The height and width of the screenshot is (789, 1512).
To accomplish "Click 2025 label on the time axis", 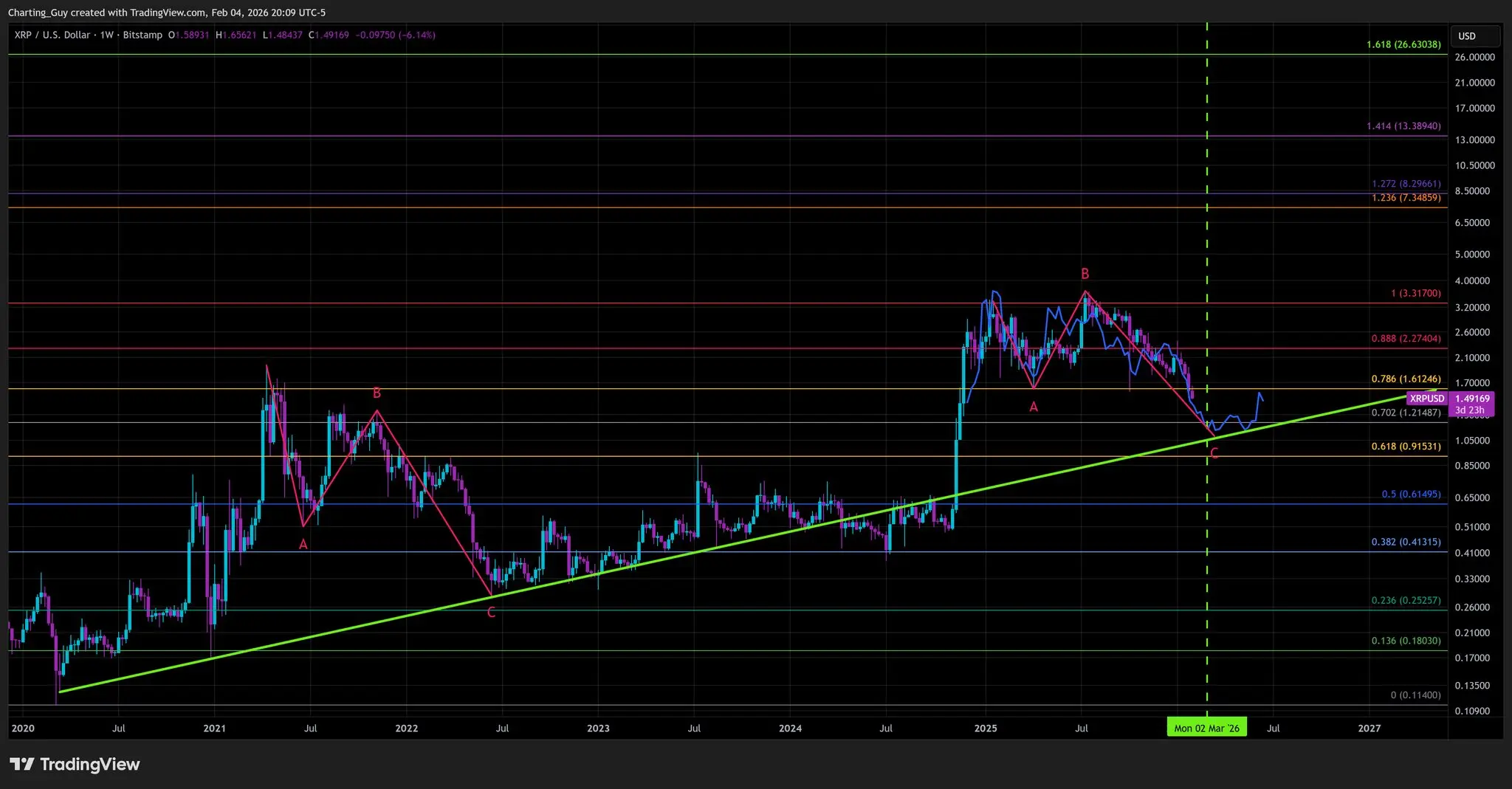I will [x=986, y=728].
